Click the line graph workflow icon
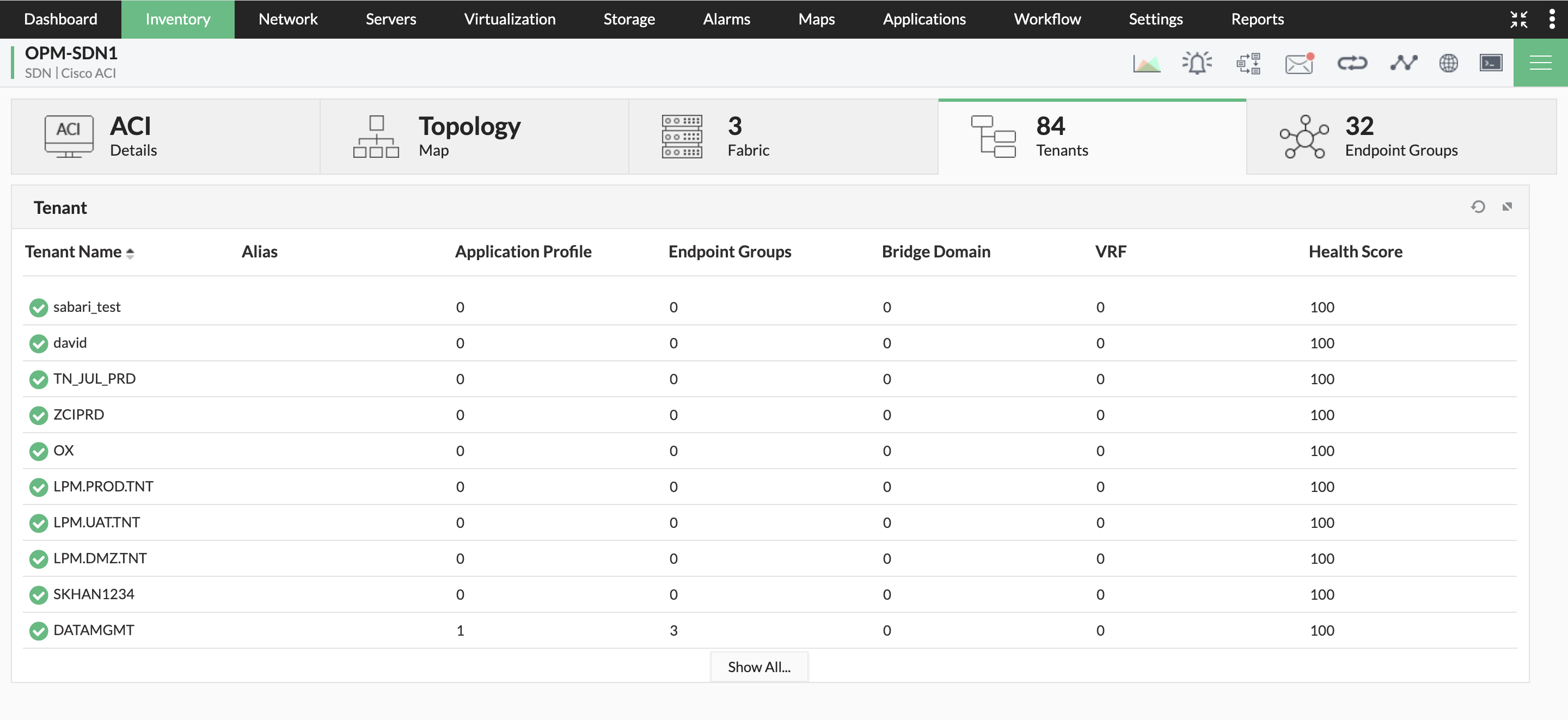Screen dimensions: 1568x720 (1403, 63)
